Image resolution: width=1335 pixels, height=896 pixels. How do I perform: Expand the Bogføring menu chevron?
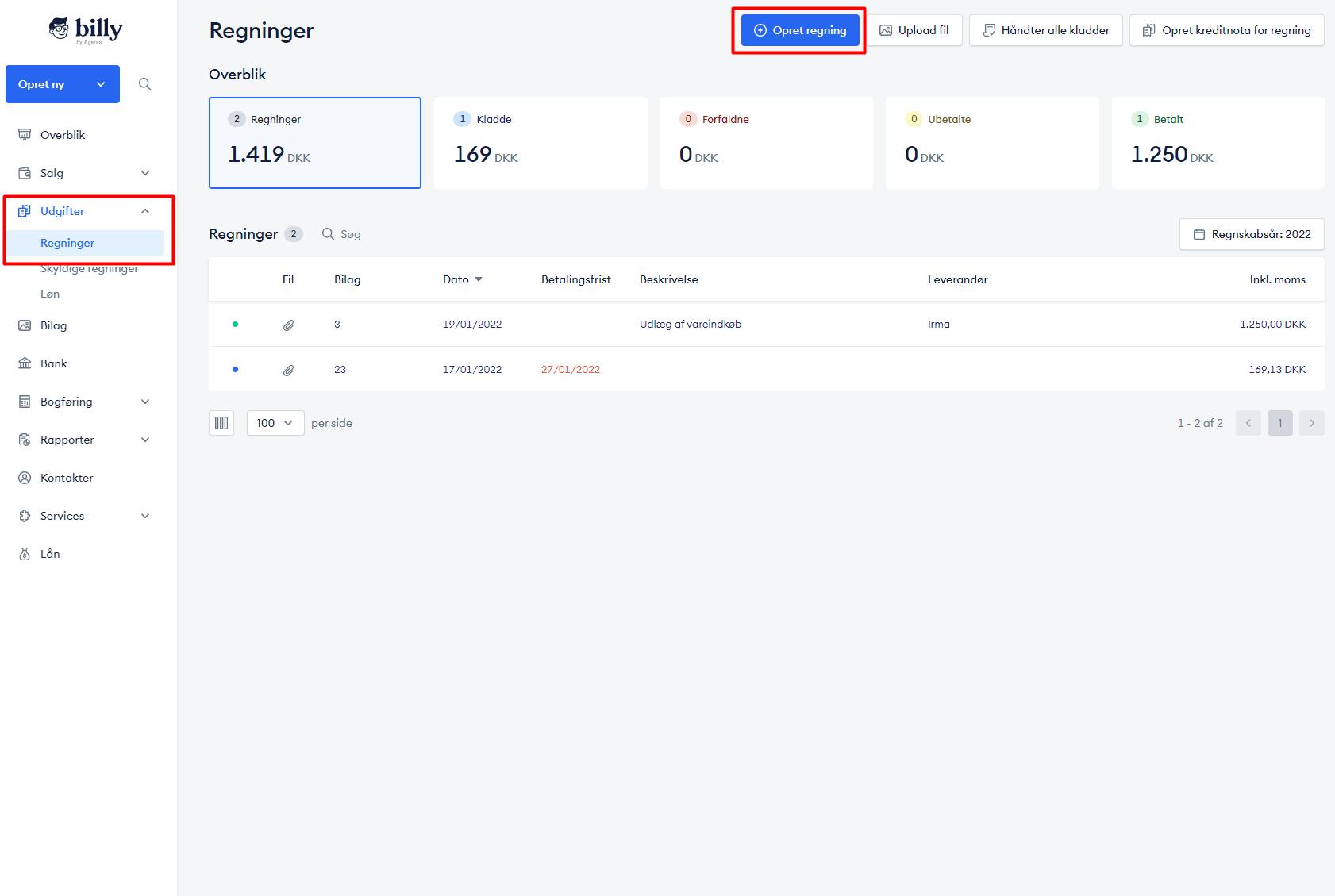pyautogui.click(x=145, y=402)
